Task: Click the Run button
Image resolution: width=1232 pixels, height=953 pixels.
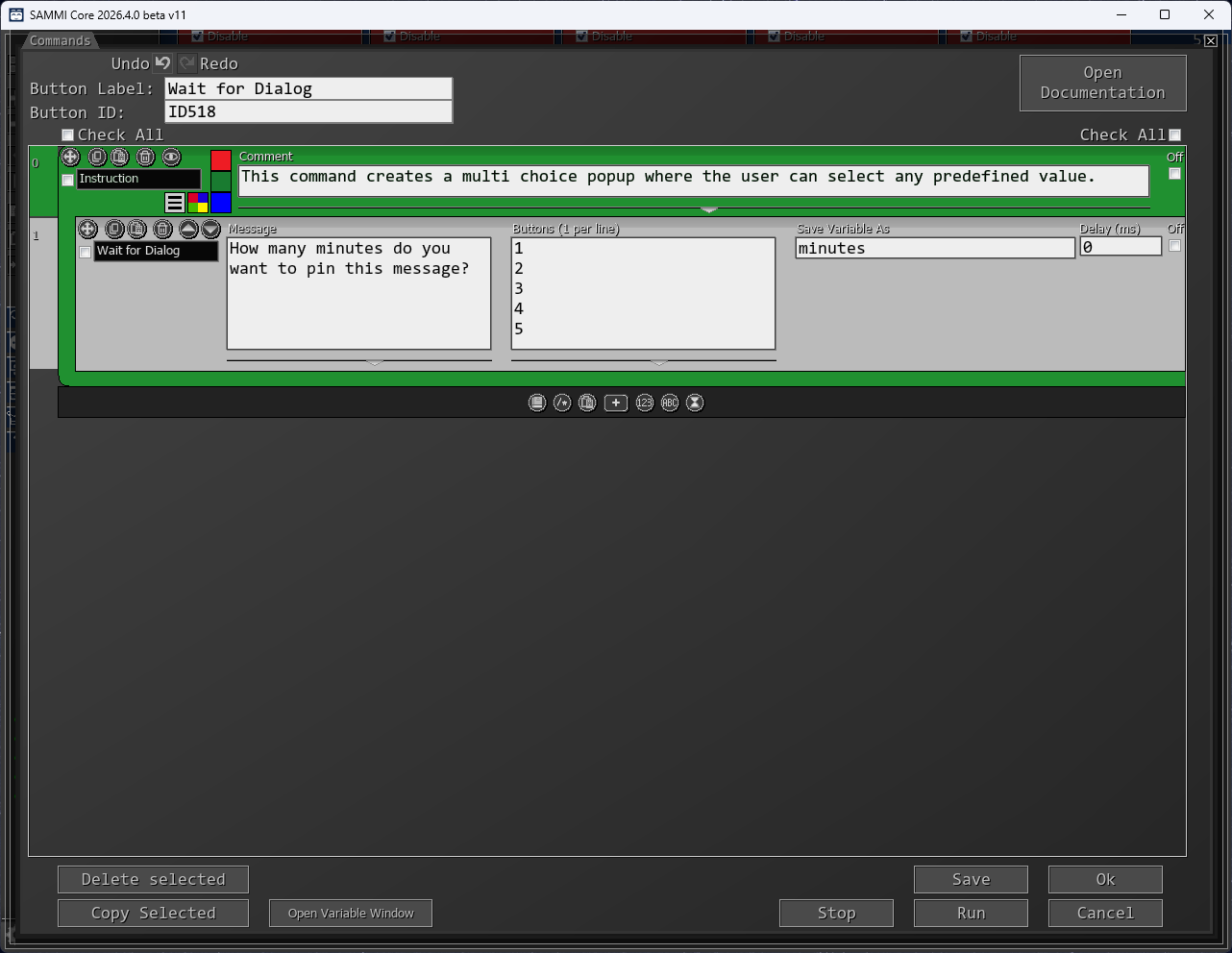Action: tap(971, 913)
